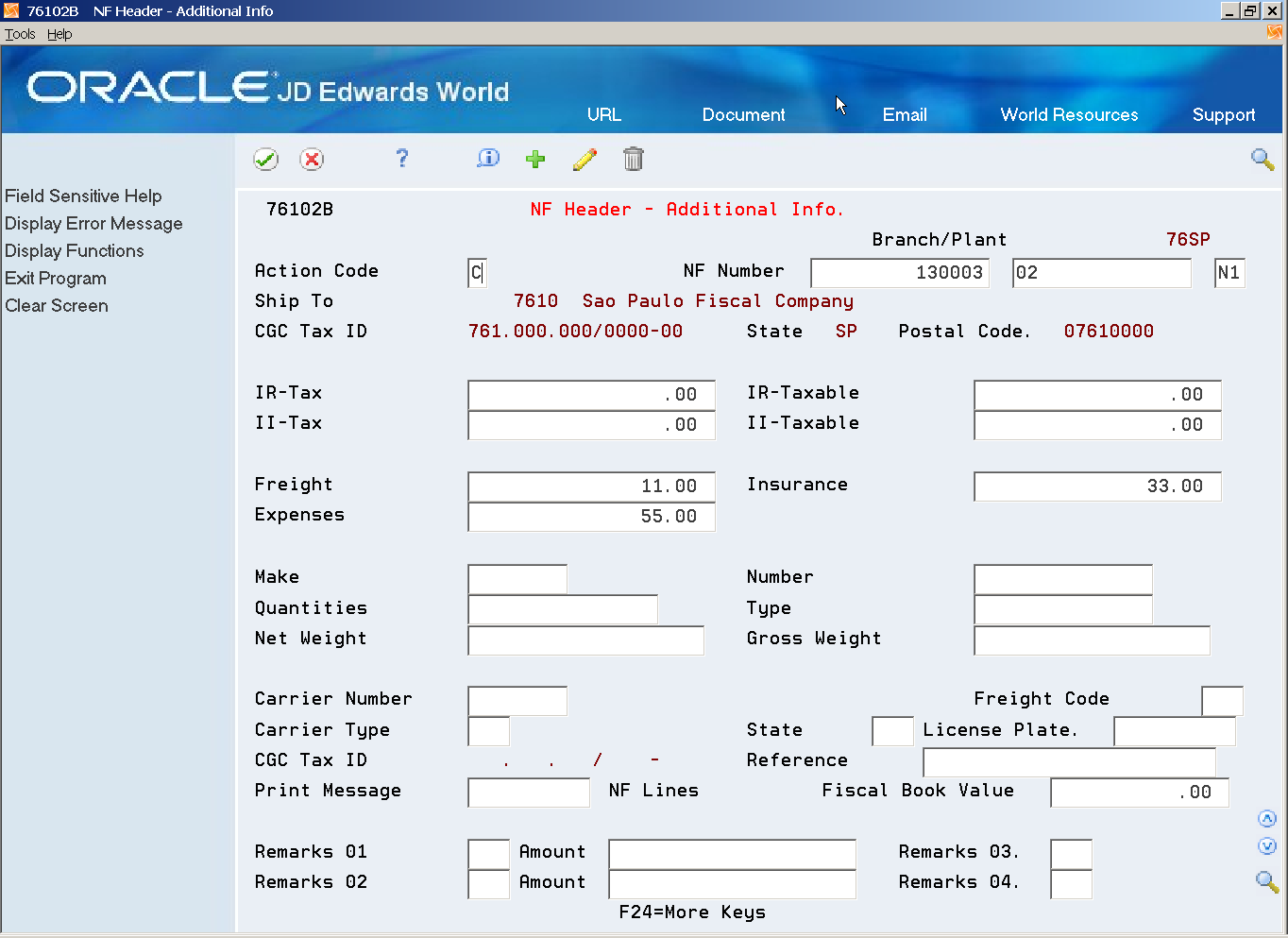This screenshot has width=1288, height=938.
Task: Click the Fiscal Book Value field
Action: pyautogui.click(x=1140, y=793)
